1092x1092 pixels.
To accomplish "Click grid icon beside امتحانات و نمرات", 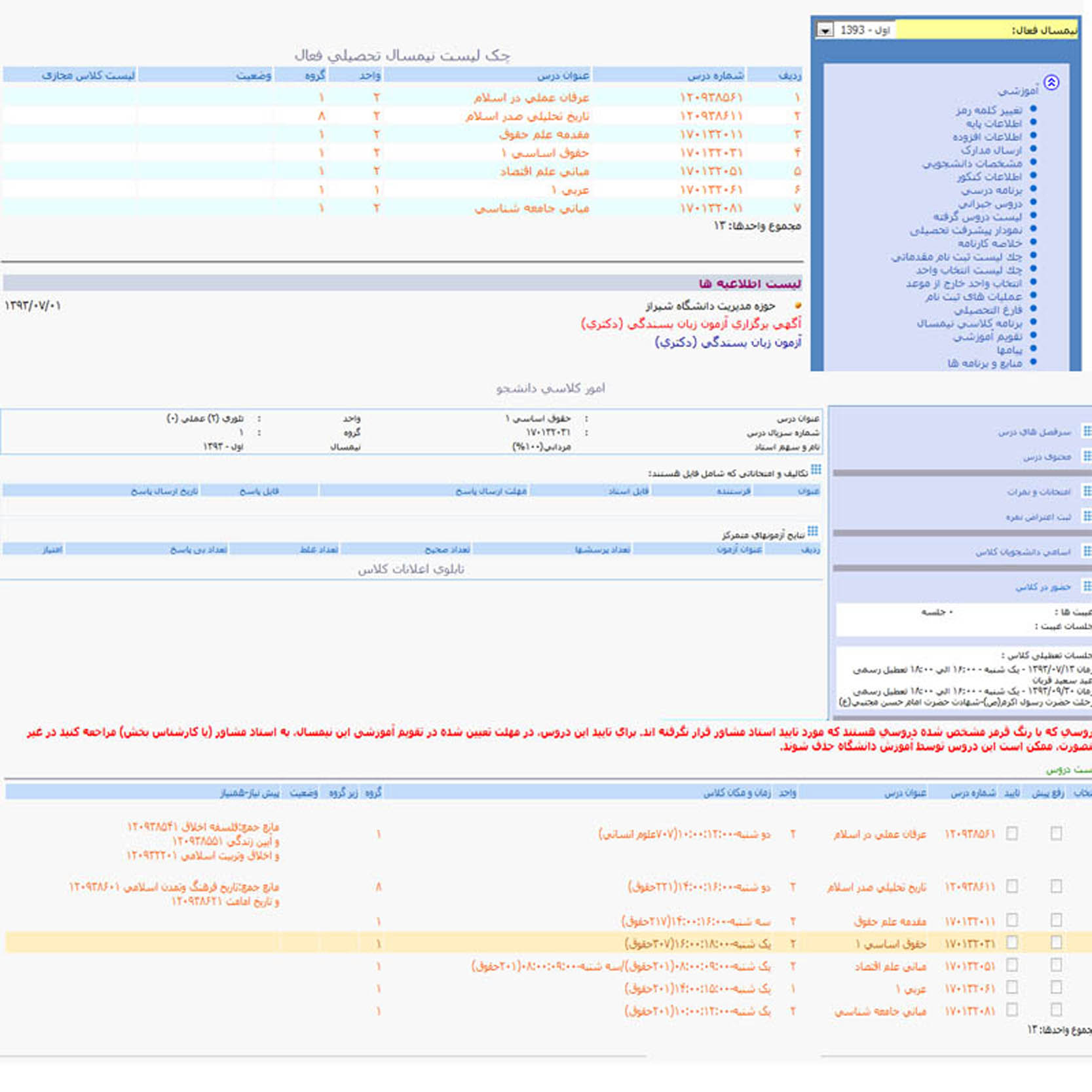I will click(x=1087, y=491).
